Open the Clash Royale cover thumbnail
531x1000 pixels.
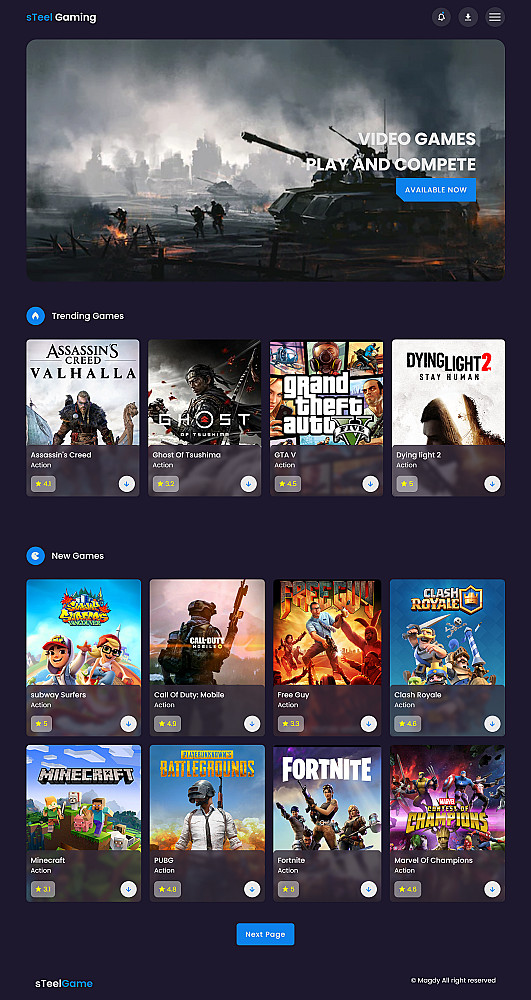[447, 632]
